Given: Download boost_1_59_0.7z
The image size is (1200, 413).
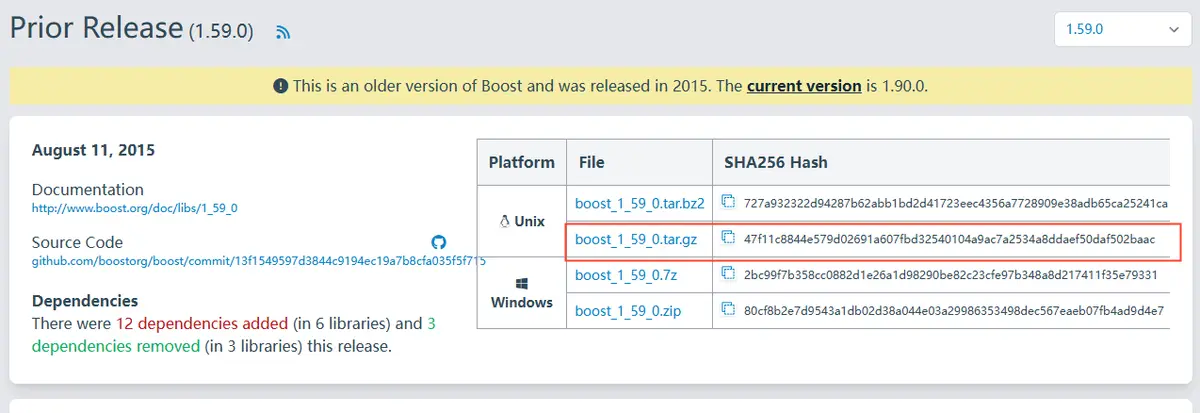Looking at the screenshot, I should coord(626,275).
